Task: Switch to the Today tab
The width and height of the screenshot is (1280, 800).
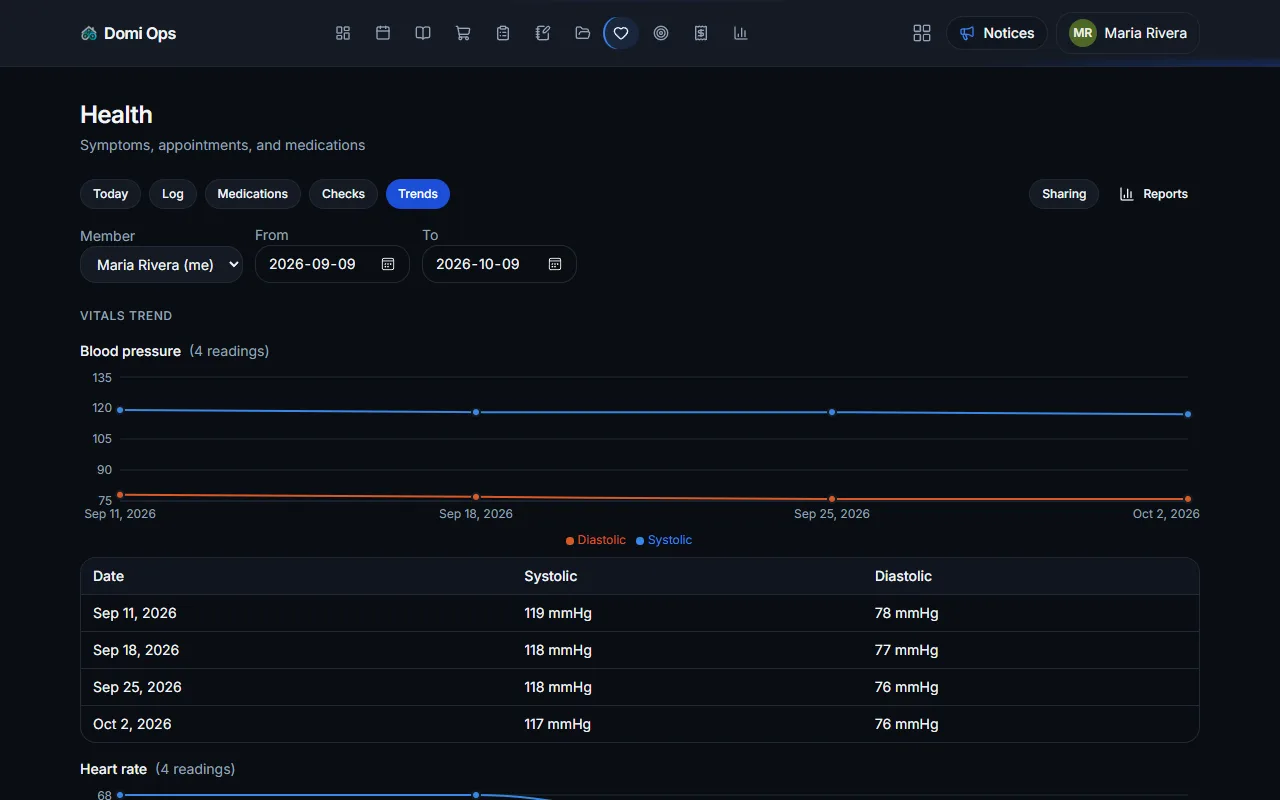Action: point(110,194)
